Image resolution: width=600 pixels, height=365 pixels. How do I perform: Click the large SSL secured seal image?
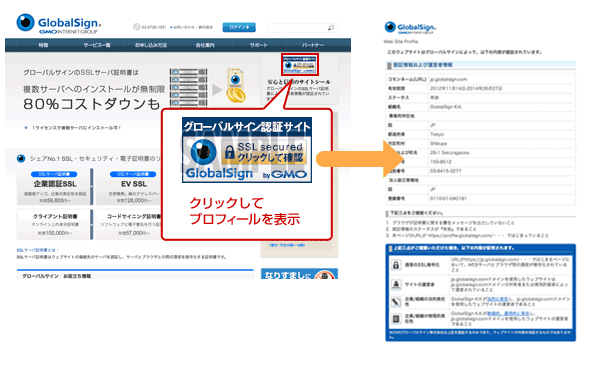pyautogui.click(x=247, y=150)
